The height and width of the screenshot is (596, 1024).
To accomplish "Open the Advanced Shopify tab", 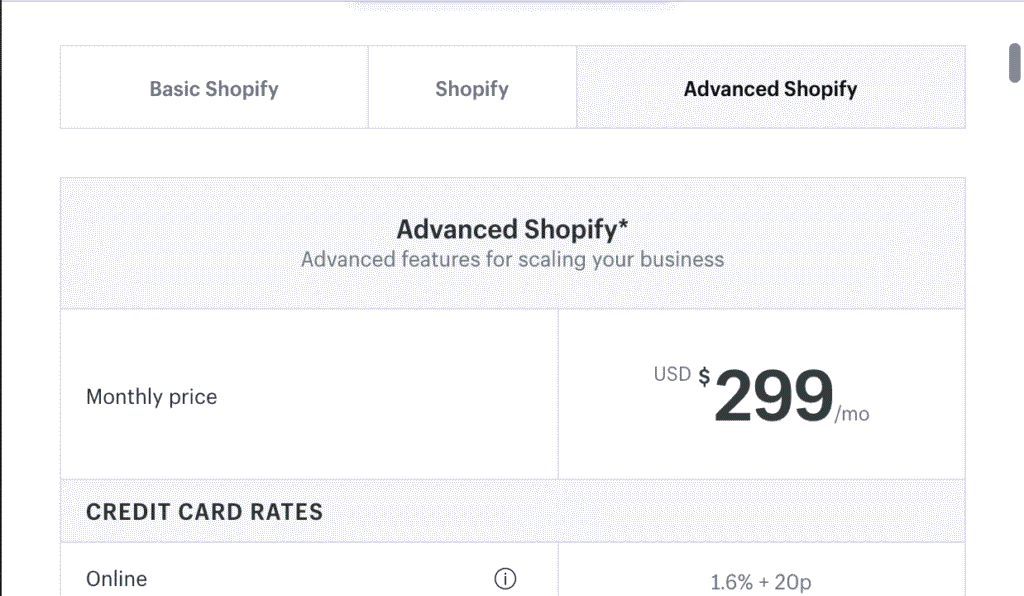I will click(x=770, y=88).
